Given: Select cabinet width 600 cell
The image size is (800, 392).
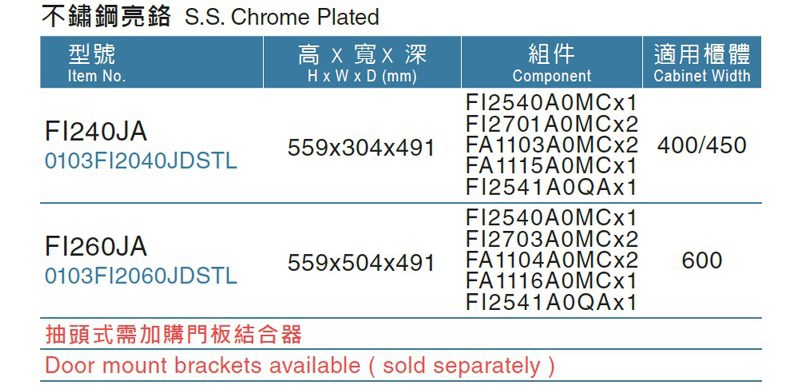Looking at the screenshot, I should [702, 260].
